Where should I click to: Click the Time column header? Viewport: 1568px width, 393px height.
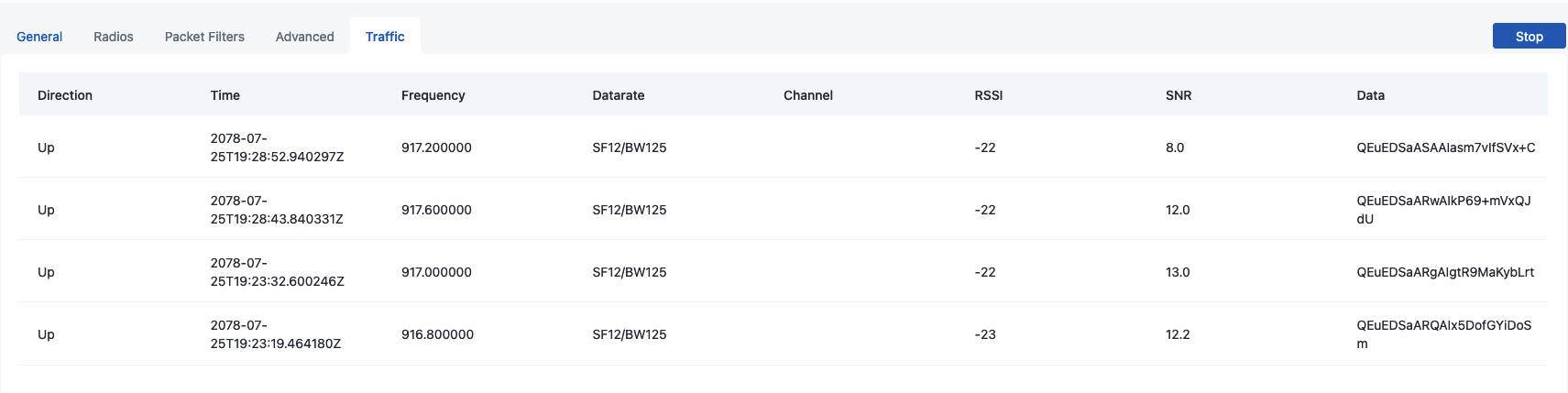coord(225,95)
